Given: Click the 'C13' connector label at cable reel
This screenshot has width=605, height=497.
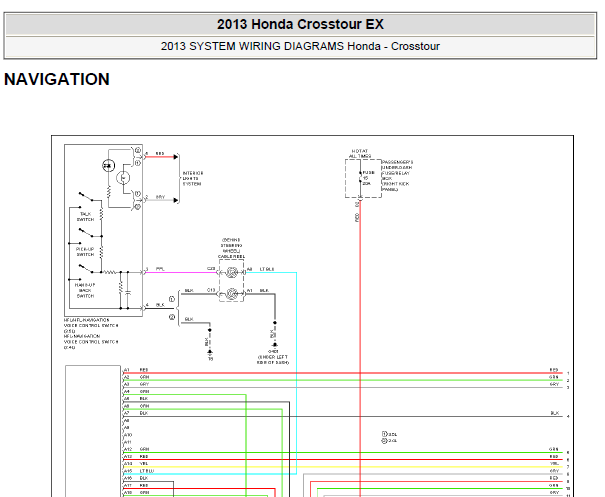Looking at the screenshot, I should pos(211,290).
